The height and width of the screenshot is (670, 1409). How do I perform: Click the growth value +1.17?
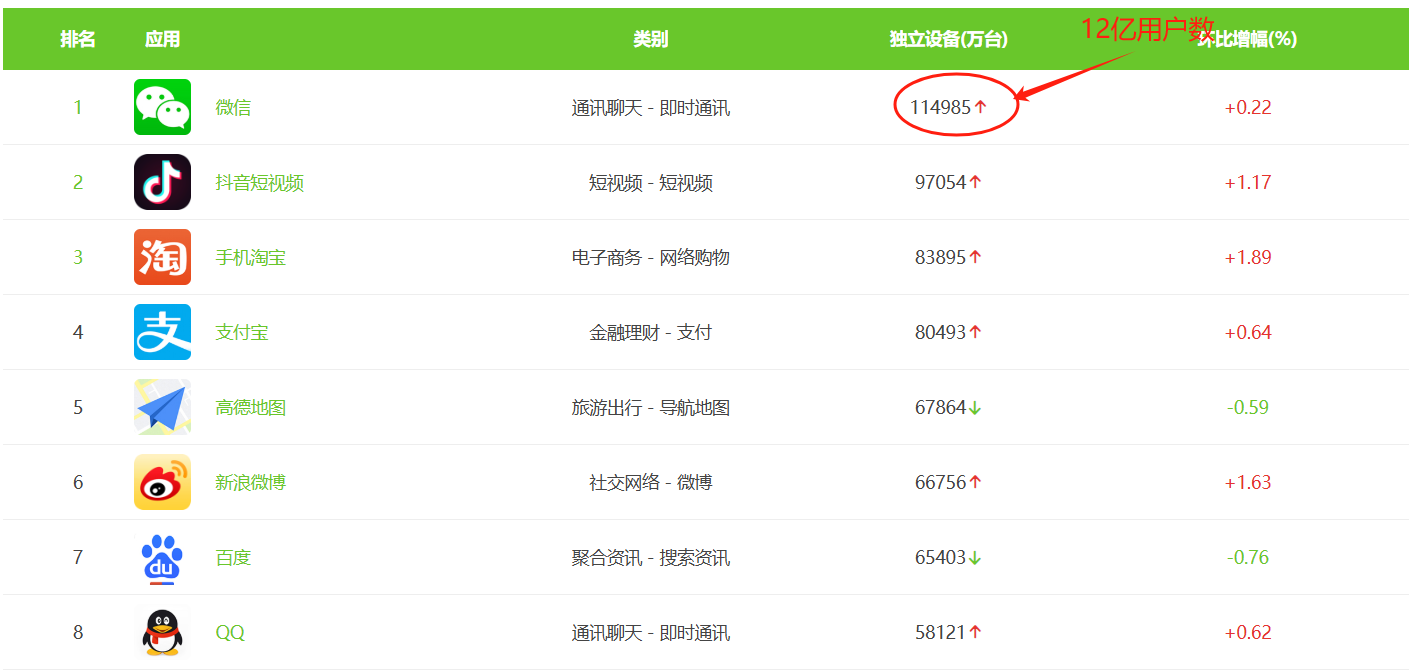pyautogui.click(x=1248, y=182)
